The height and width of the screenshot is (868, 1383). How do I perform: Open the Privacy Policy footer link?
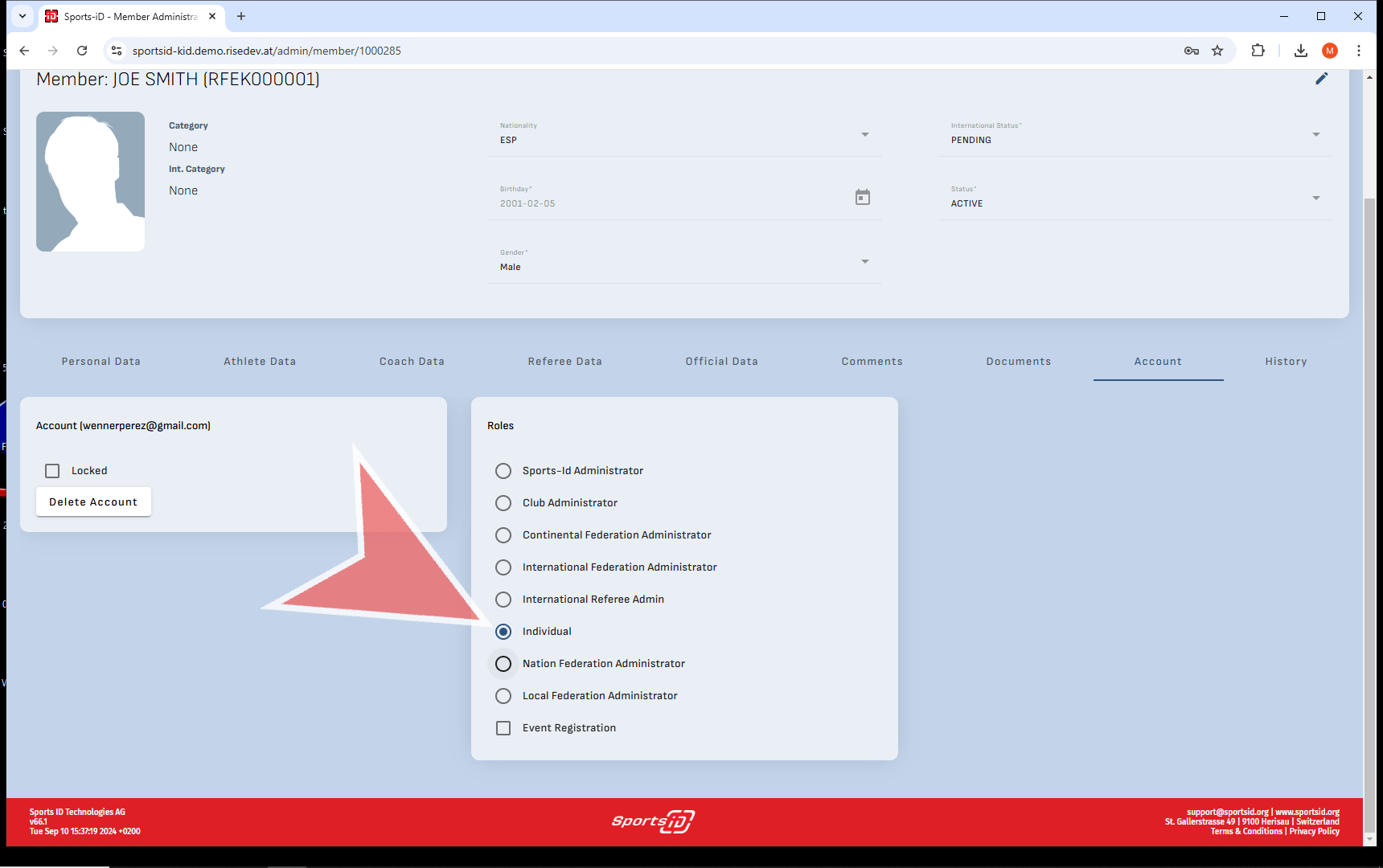pyautogui.click(x=1314, y=831)
